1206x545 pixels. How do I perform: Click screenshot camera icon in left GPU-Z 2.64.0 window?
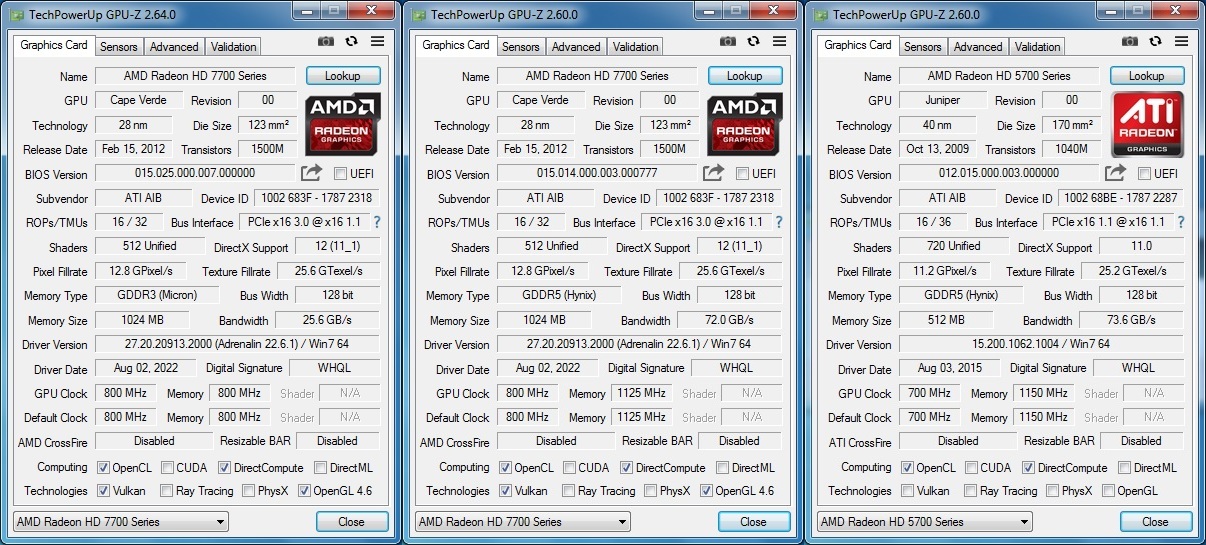tap(326, 42)
